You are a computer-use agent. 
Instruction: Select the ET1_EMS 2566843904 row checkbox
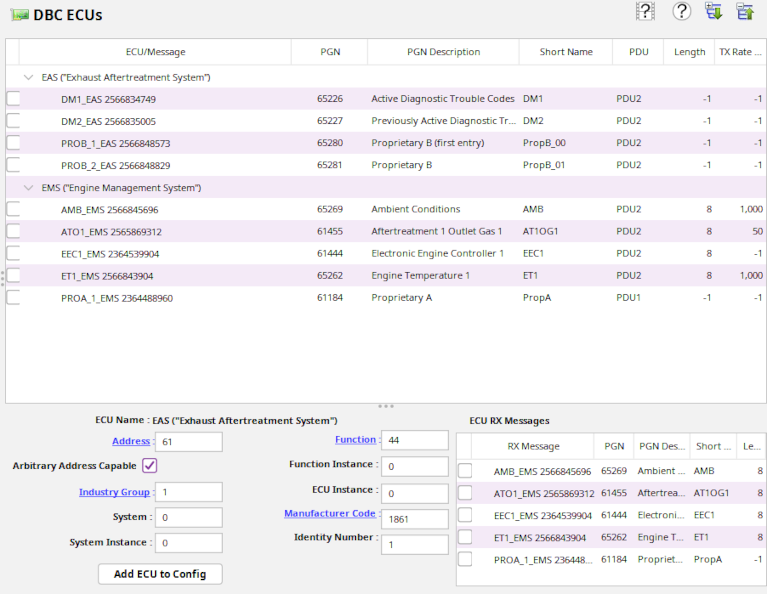click(13, 276)
